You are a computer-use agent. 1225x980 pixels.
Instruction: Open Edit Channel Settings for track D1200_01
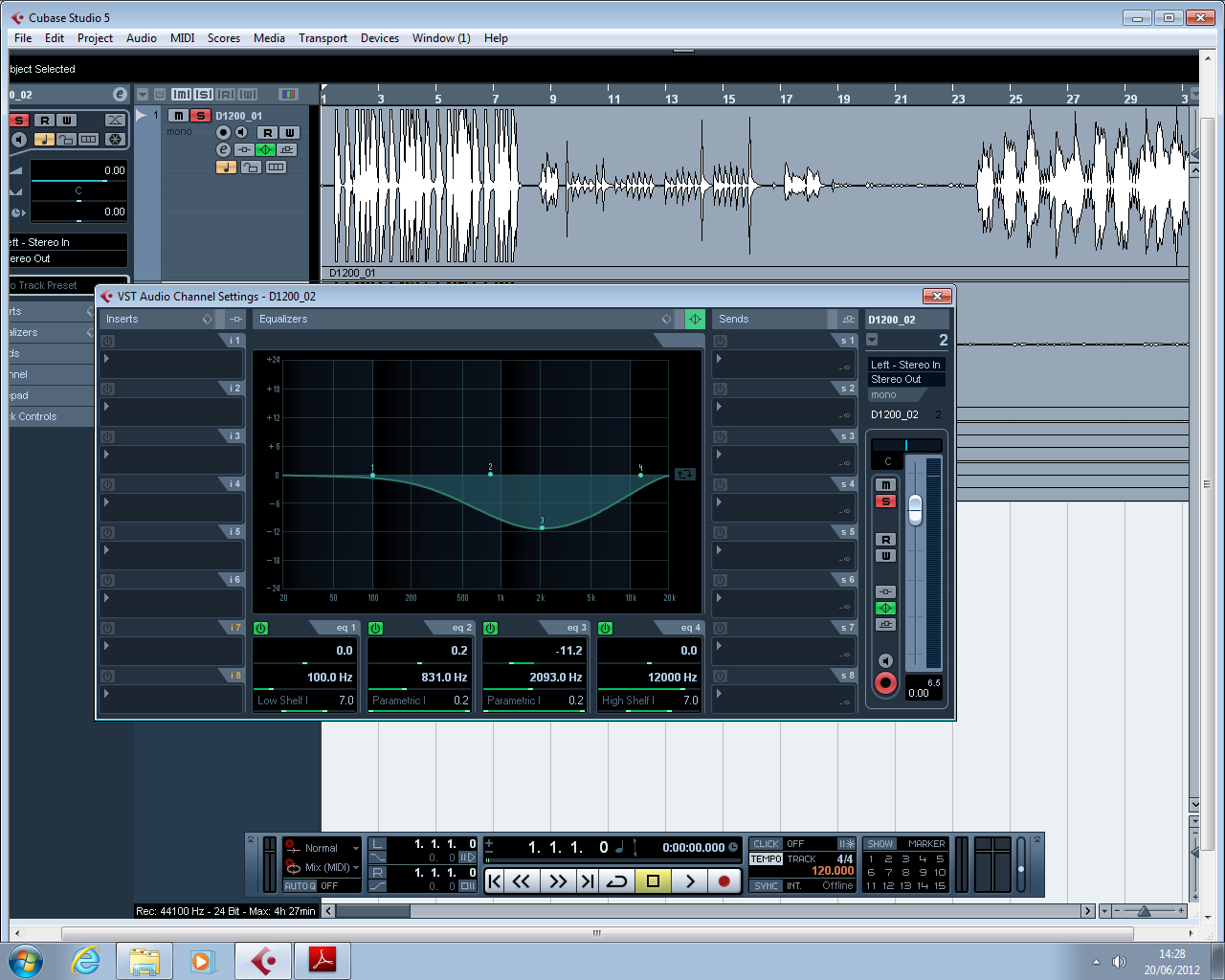pyautogui.click(x=224, y=149)
